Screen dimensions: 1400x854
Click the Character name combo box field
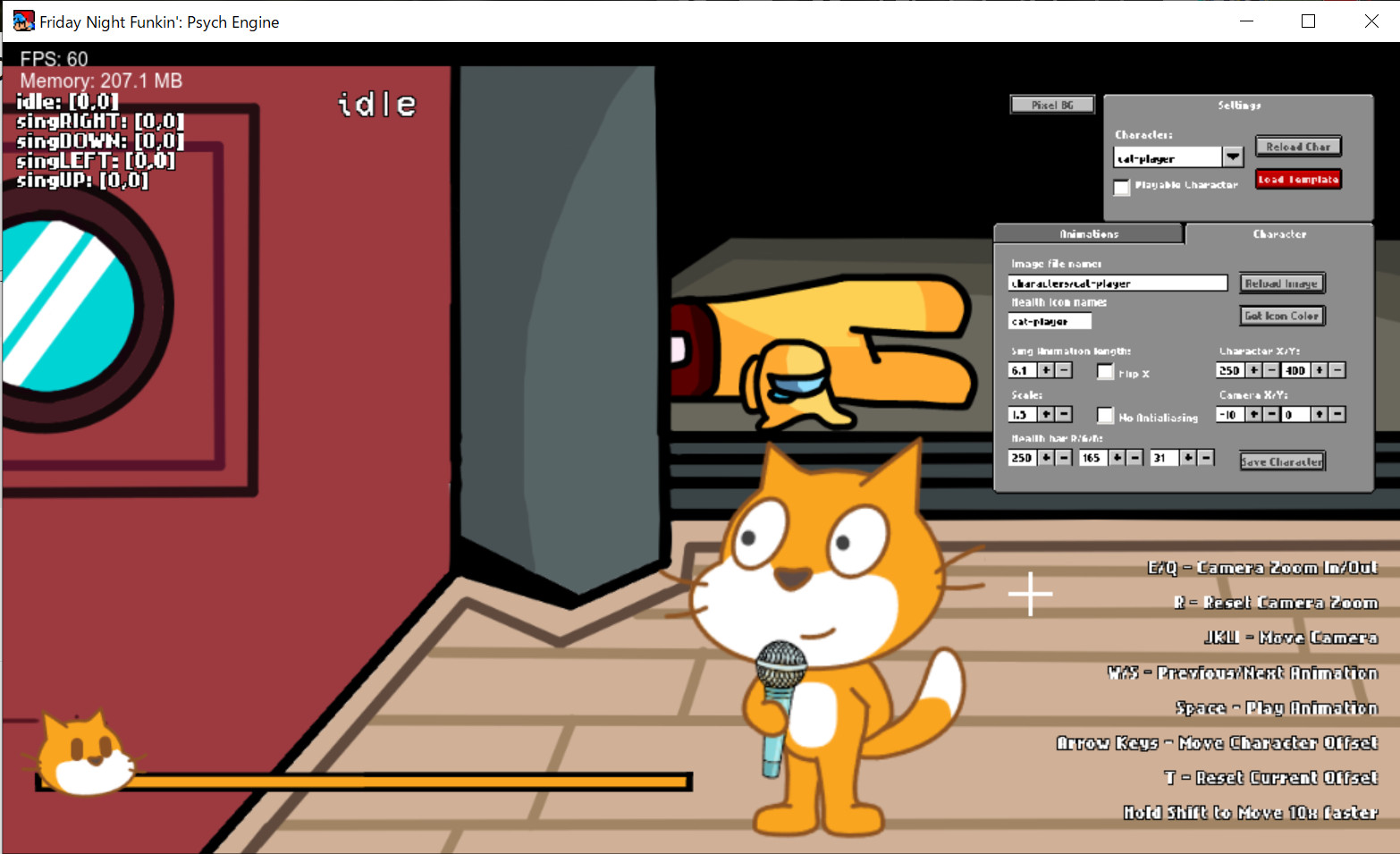(1168, 157)
